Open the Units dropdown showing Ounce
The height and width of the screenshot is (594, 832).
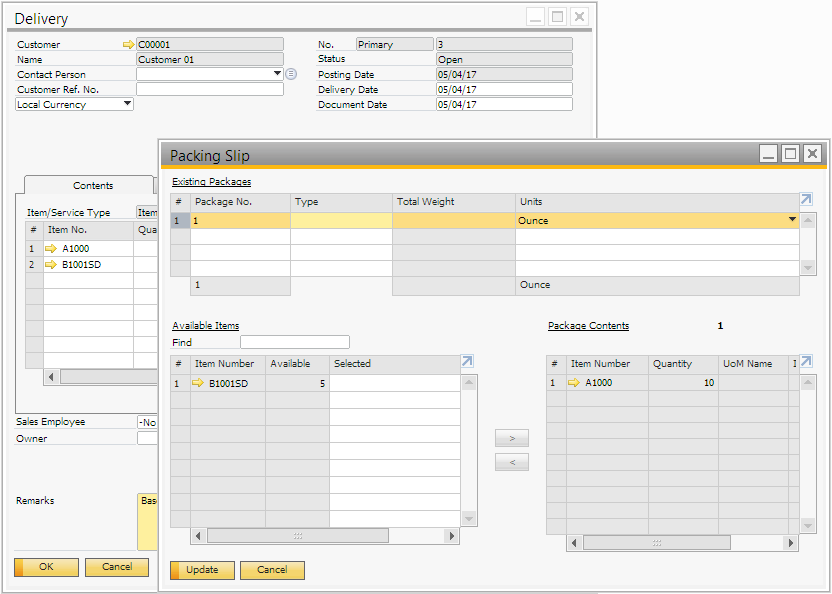(792, 220)
